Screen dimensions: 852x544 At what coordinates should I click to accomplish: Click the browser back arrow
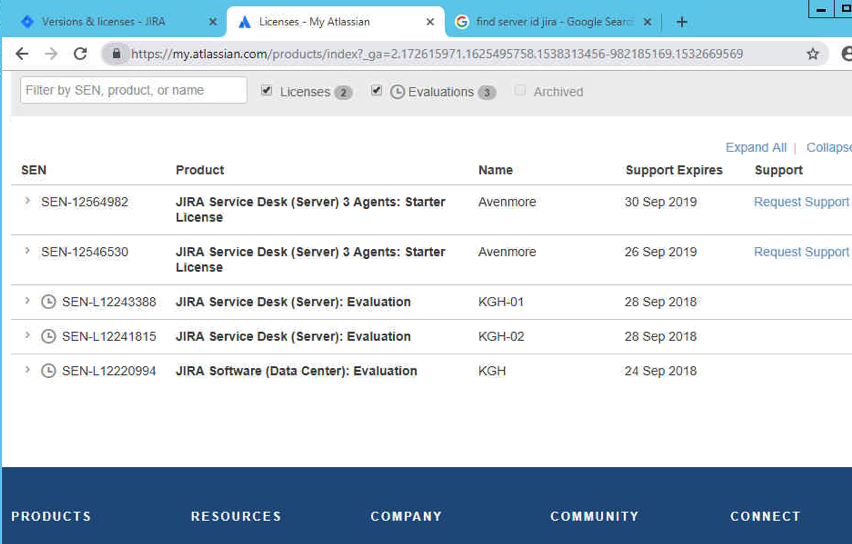[x=22, y=54]
